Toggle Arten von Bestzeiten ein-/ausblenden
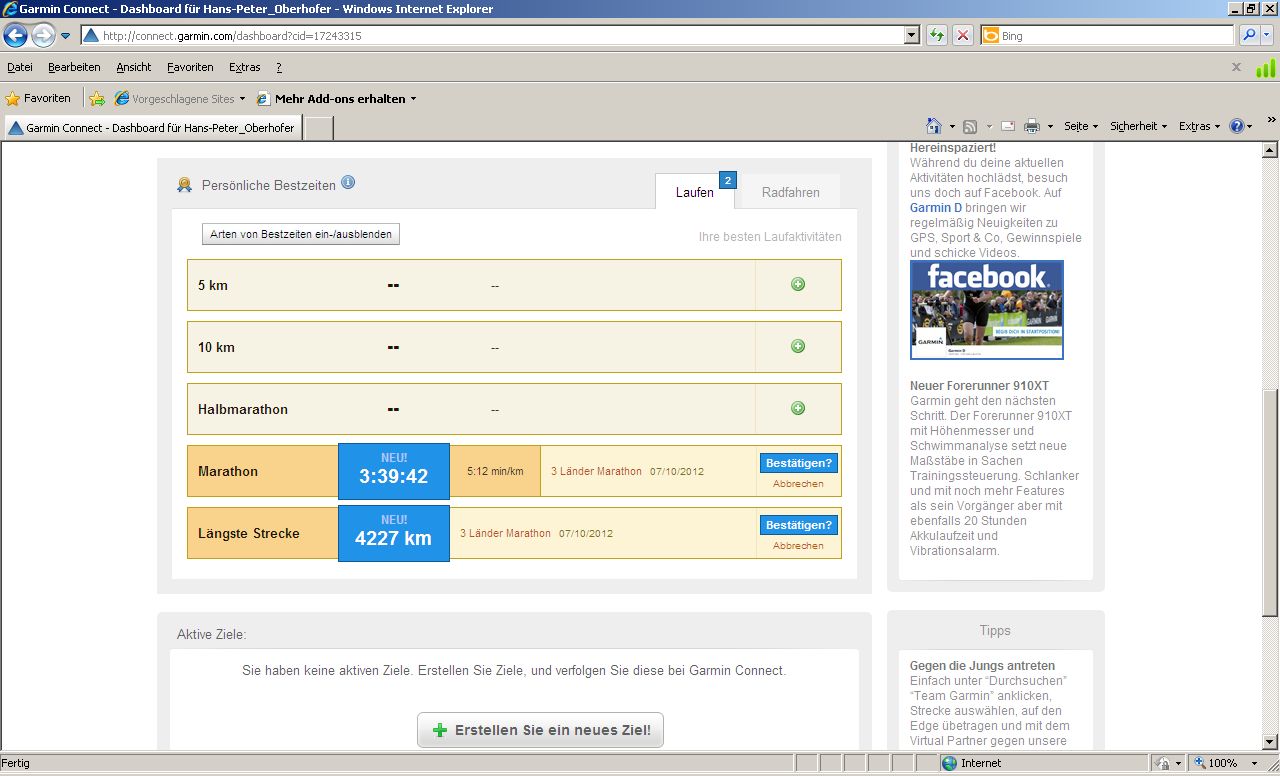Viewport: 1280px width, 776px height. tap(301, 234)
